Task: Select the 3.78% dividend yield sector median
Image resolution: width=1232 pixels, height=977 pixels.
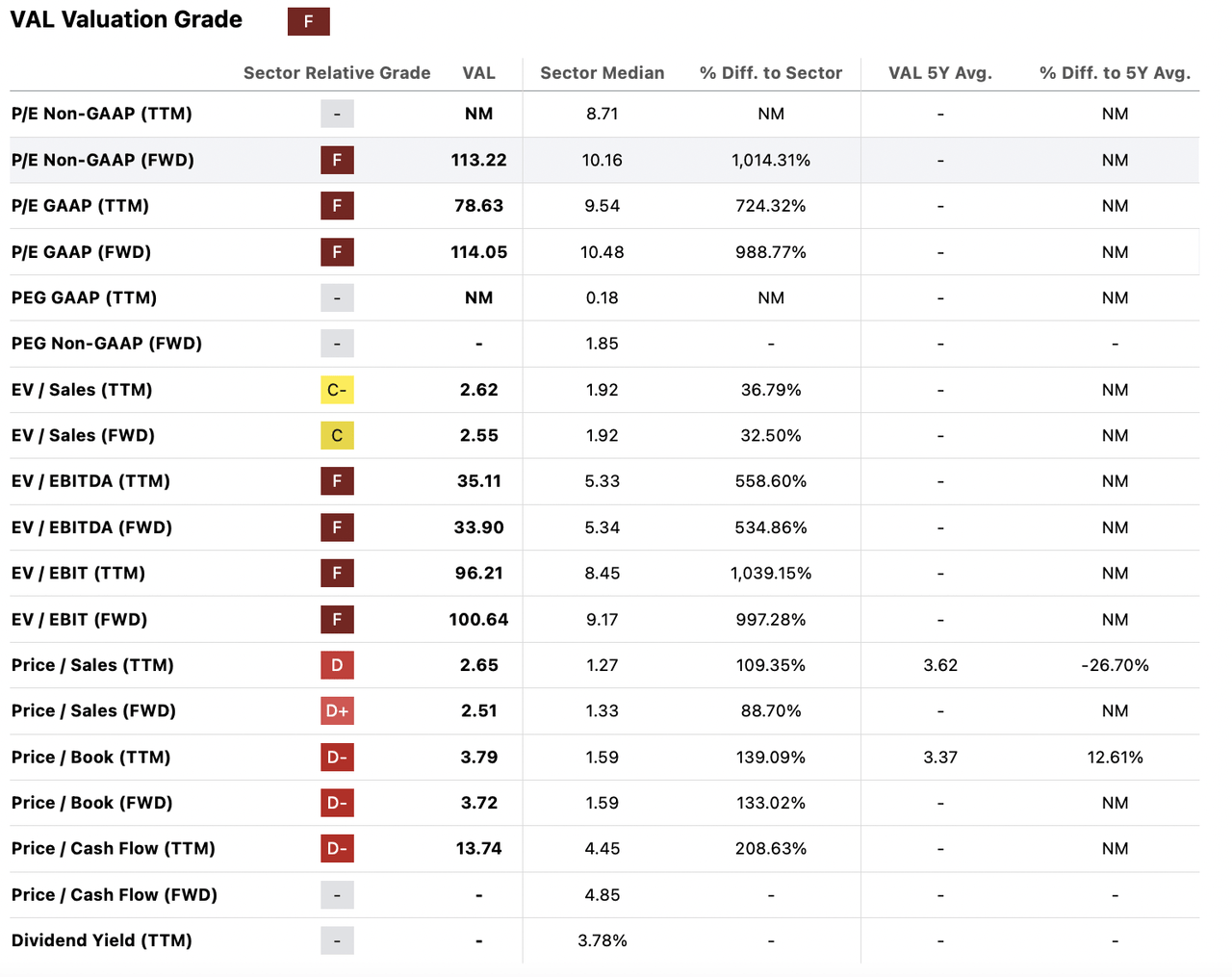Action: tap(603, 940)
